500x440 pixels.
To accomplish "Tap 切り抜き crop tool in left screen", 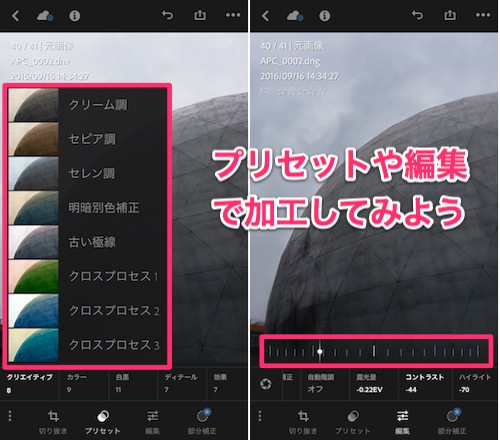I will pyautogui.click(x=53, y=422).
